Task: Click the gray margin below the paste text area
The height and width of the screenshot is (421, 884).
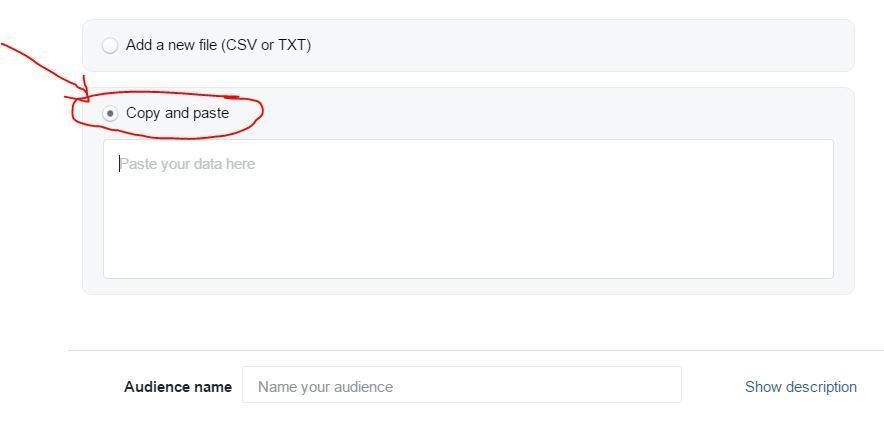Action: (x=468, y=286)
